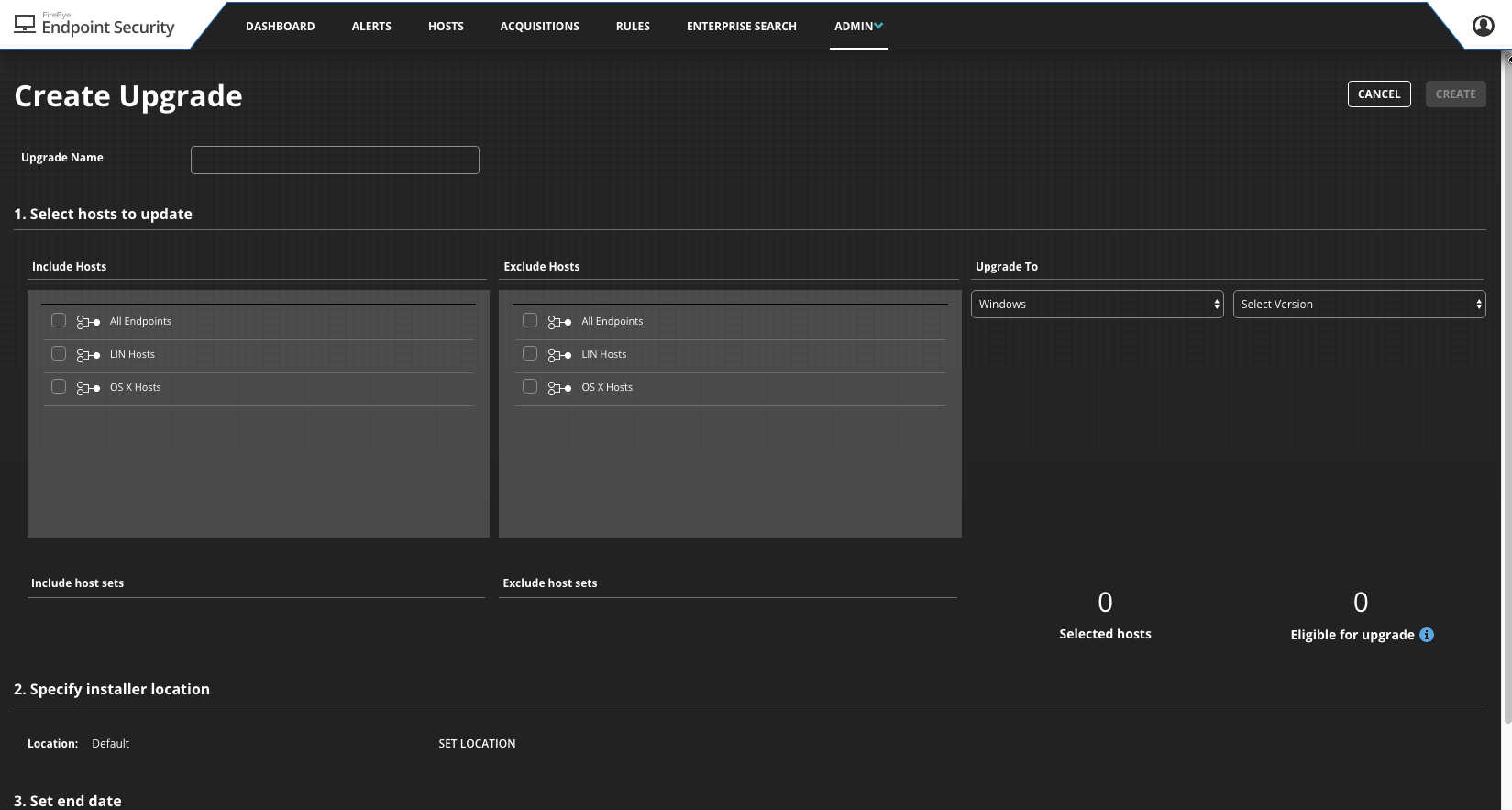
Task: Check LIN Hosts under Include Hosts
Action: [x=59, y=353]
